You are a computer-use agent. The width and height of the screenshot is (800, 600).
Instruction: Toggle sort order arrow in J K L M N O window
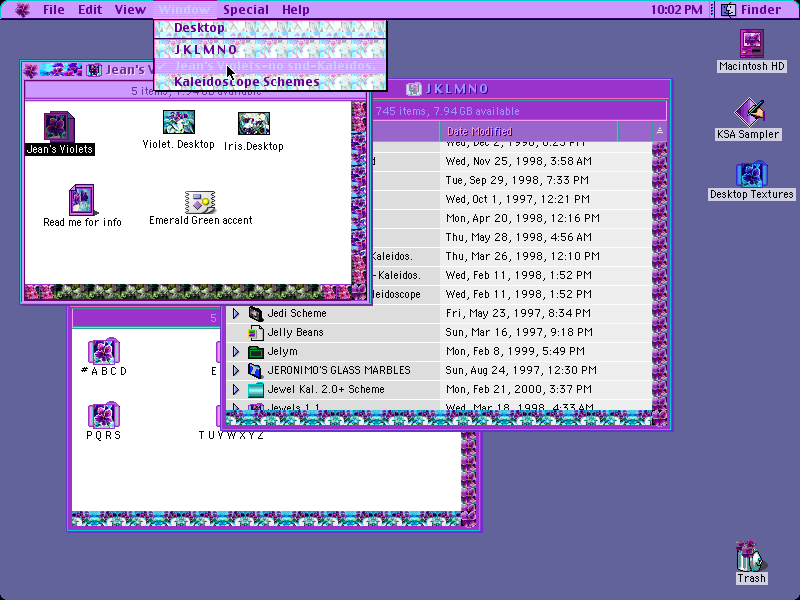click(x=660, y=131)
